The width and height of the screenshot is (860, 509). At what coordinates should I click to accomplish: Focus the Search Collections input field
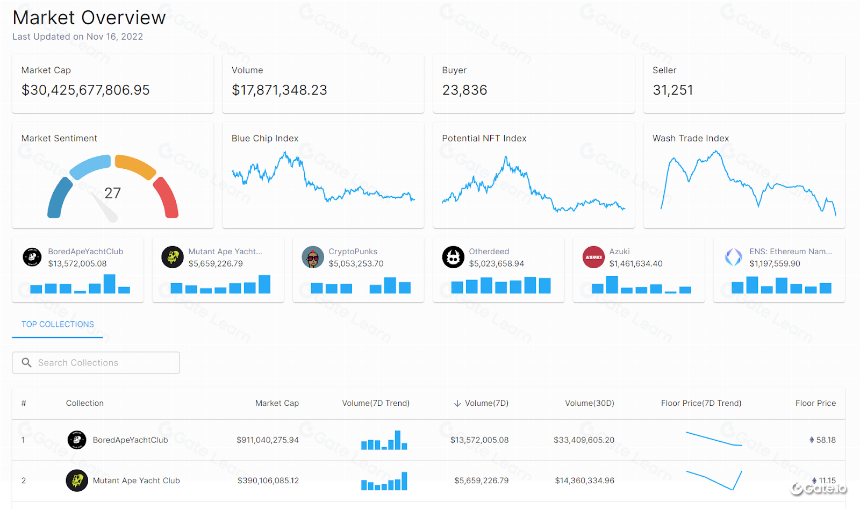(96, 363)
